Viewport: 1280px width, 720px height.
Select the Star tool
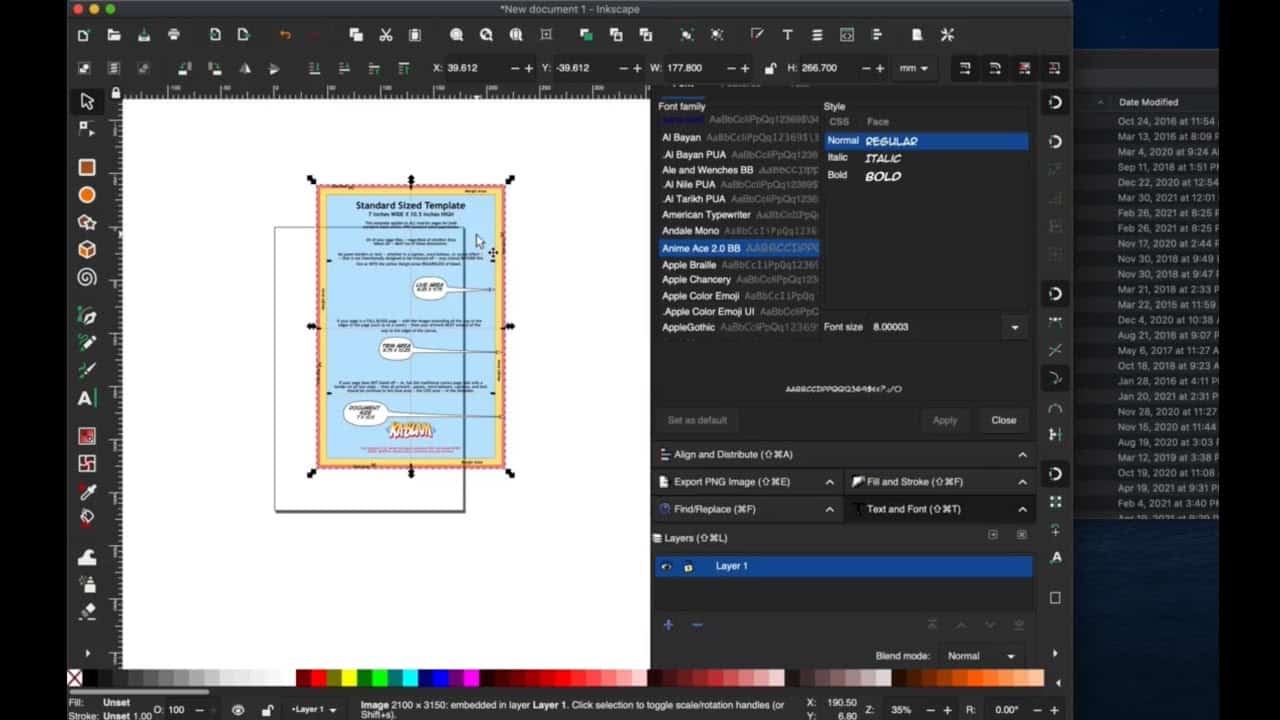point(88,222)
